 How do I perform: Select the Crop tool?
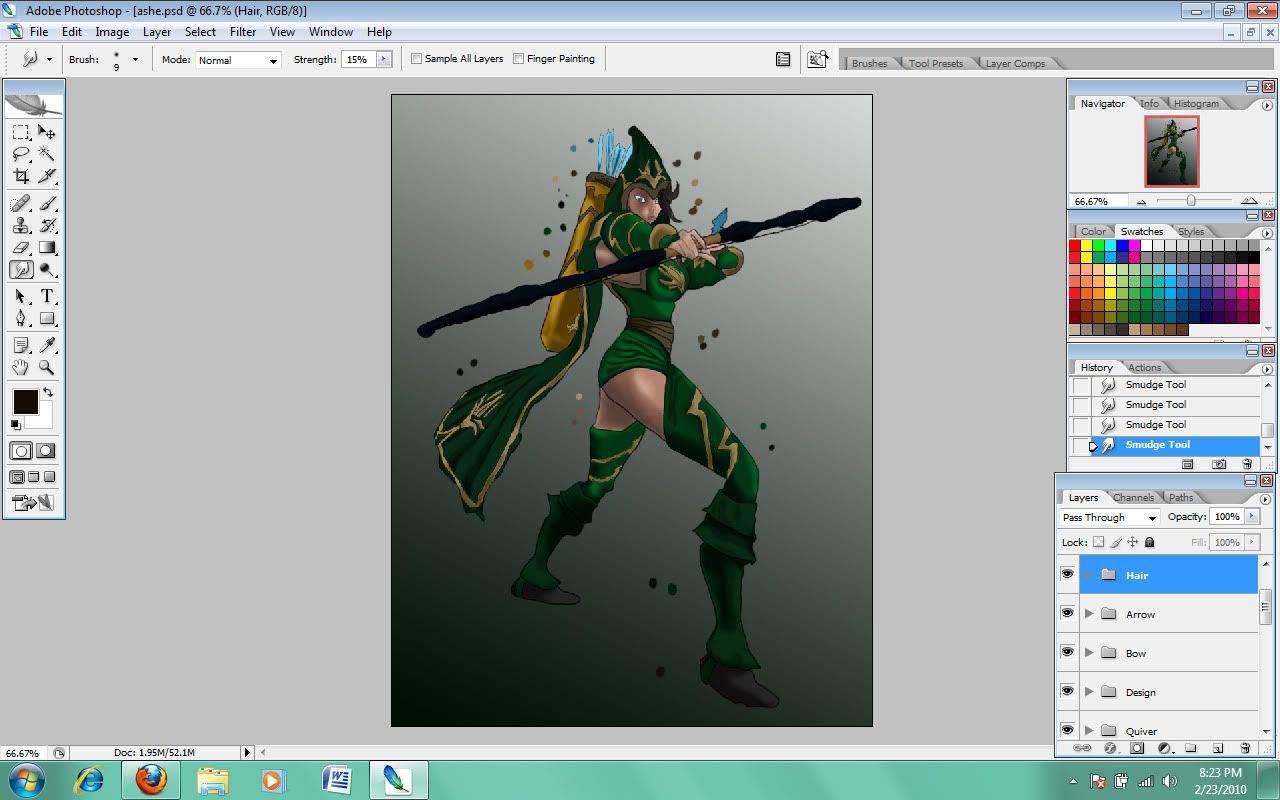(21, 176)
